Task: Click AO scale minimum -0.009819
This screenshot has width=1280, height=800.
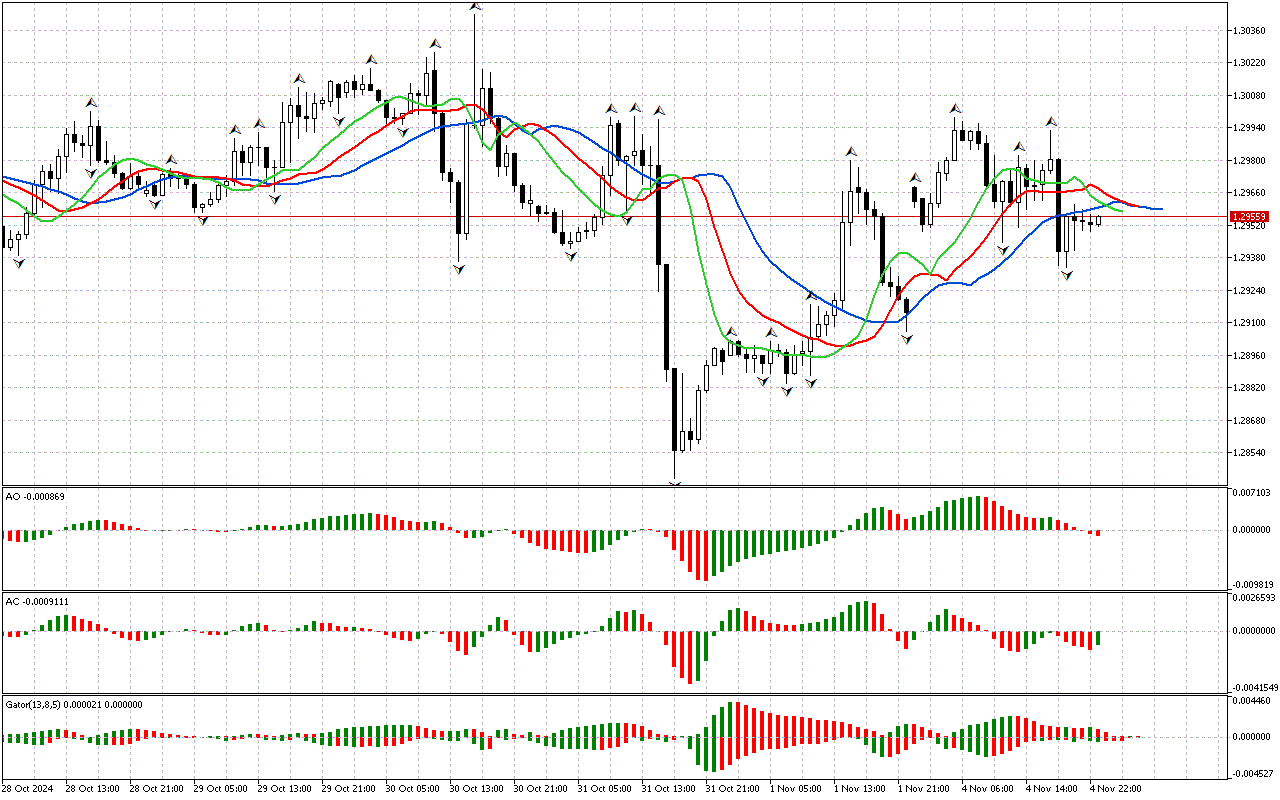Action: [1252, 585]
